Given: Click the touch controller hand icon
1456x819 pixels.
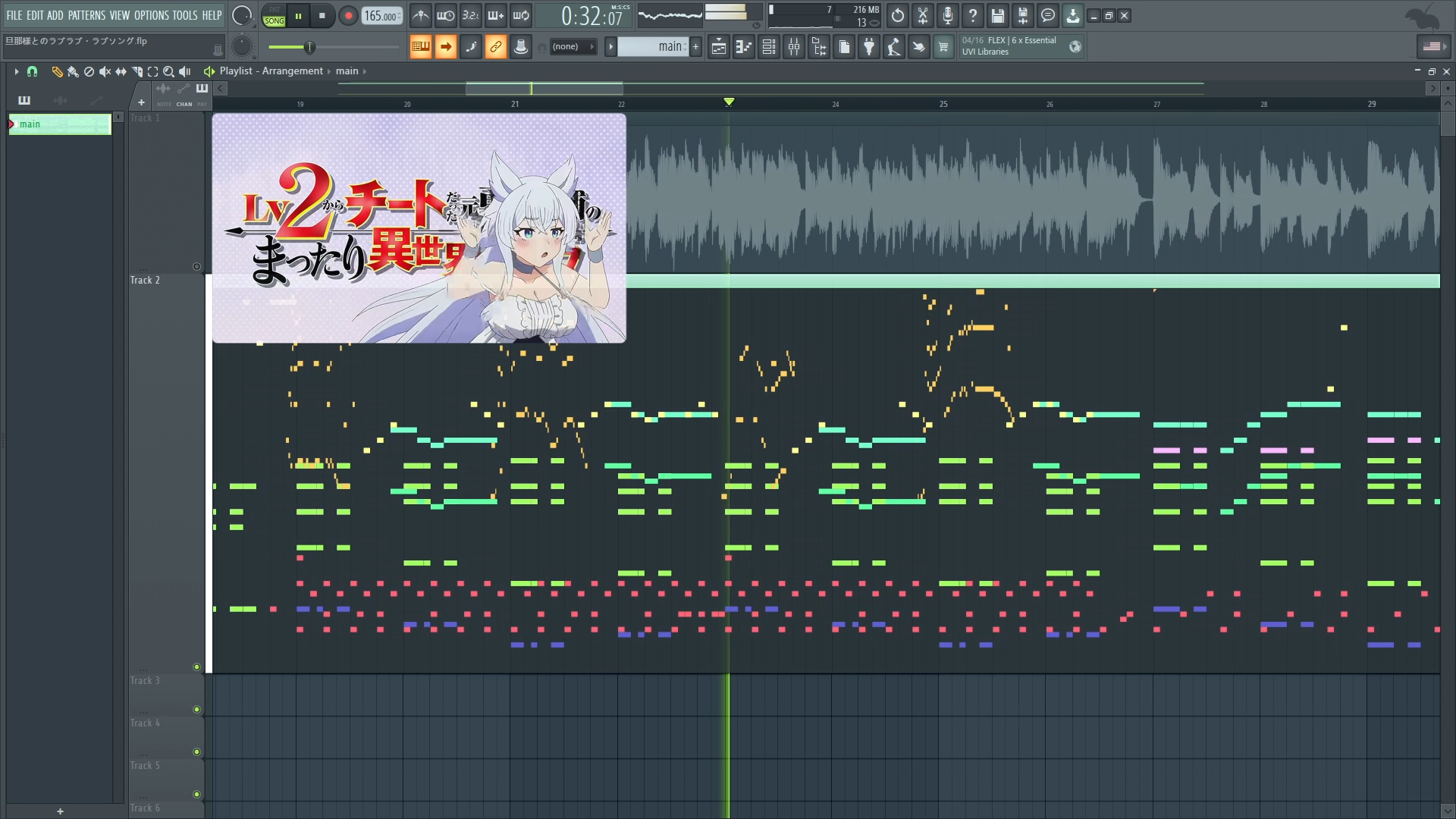Looking at the screenshot, I should coord(918,47).
